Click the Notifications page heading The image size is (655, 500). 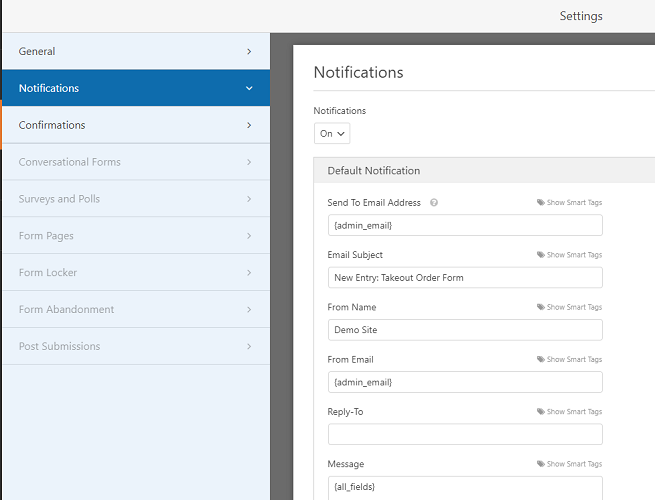click(358, 72)
